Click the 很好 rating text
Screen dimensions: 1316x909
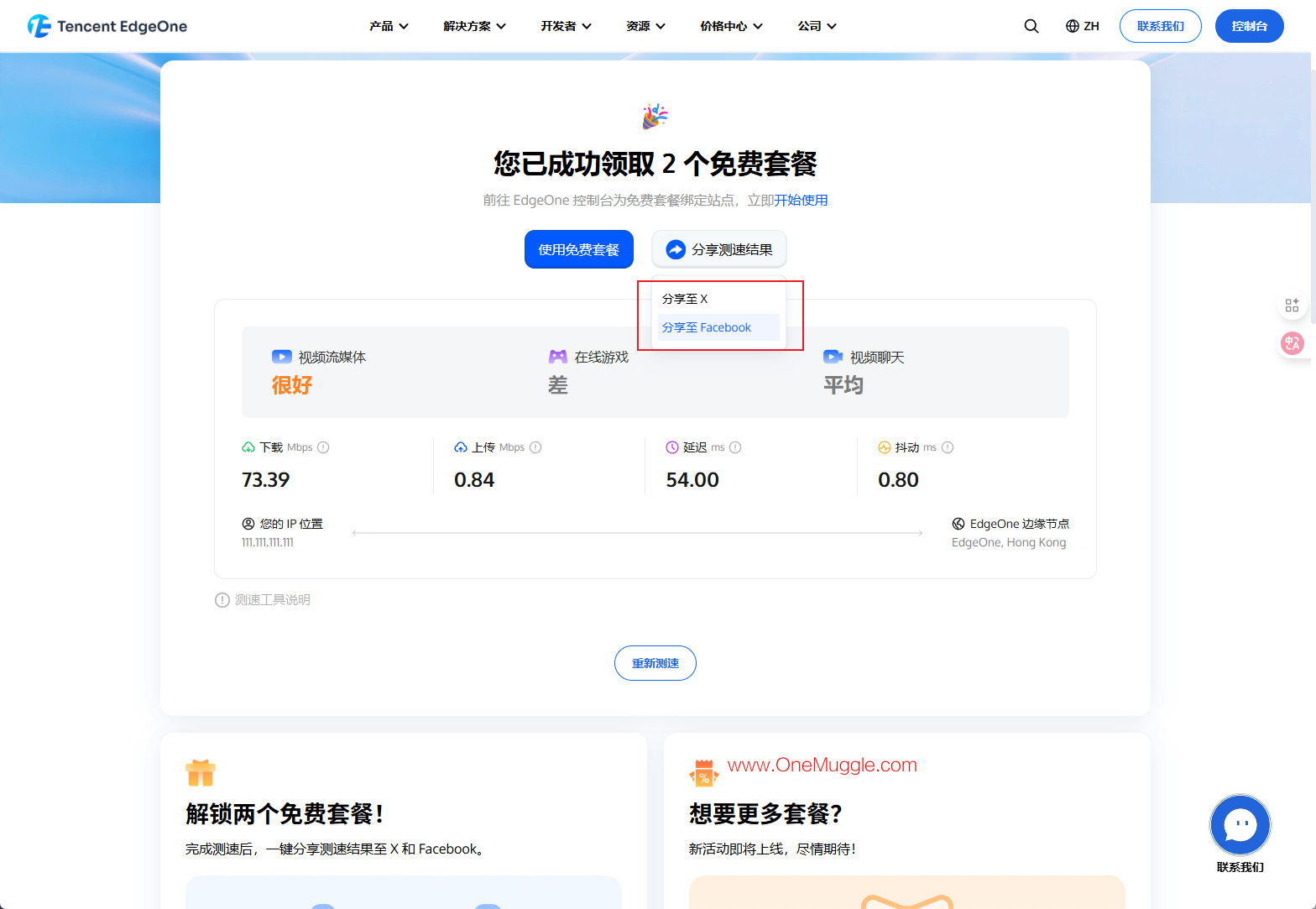click(x=292, y=385)
